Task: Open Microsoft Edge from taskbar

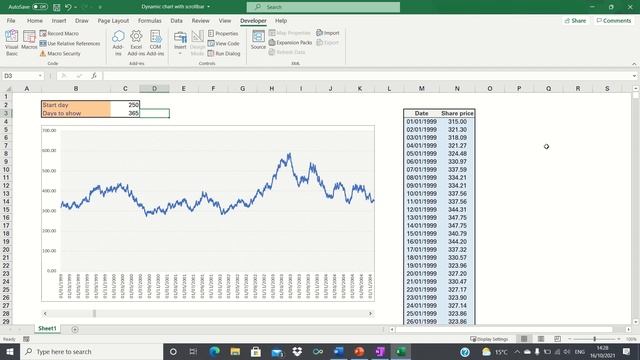Action: coord(214,351)
